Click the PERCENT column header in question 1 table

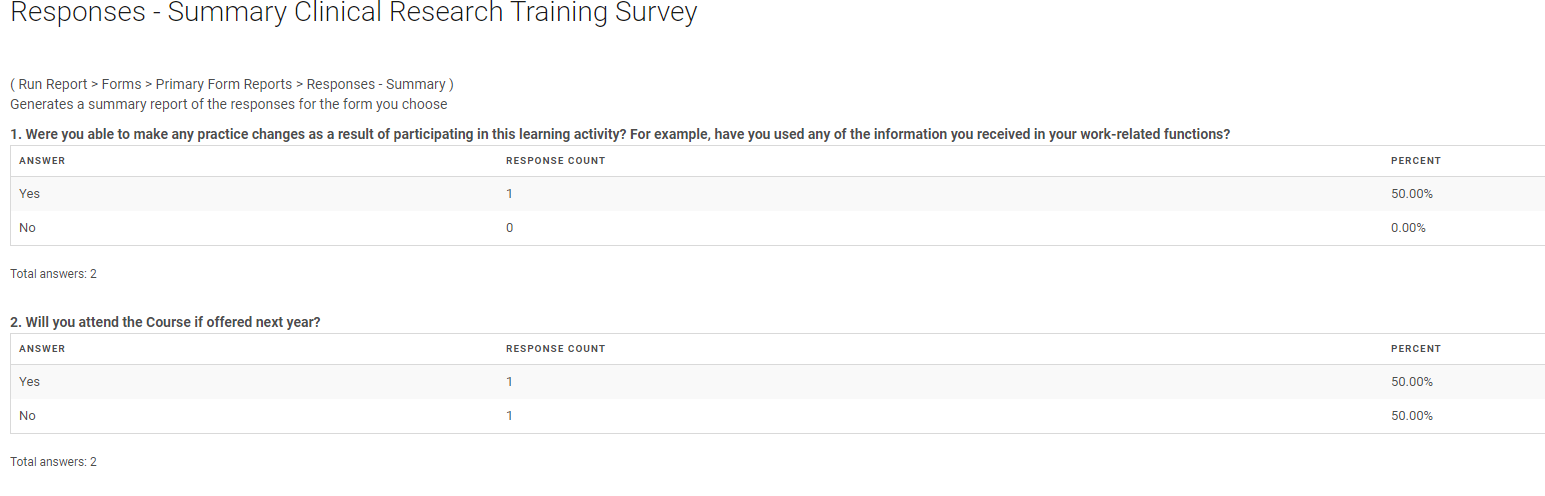click(x=1415, y=161)
